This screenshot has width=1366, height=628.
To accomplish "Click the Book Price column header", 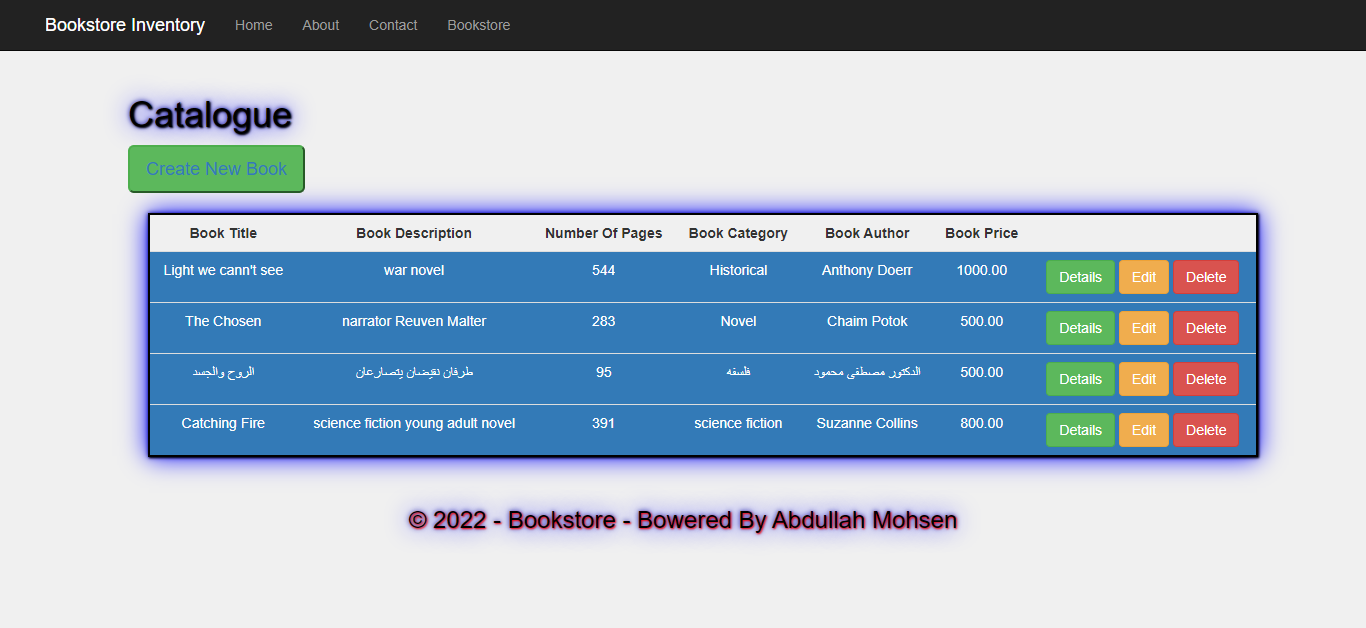I will click(981, 232).
